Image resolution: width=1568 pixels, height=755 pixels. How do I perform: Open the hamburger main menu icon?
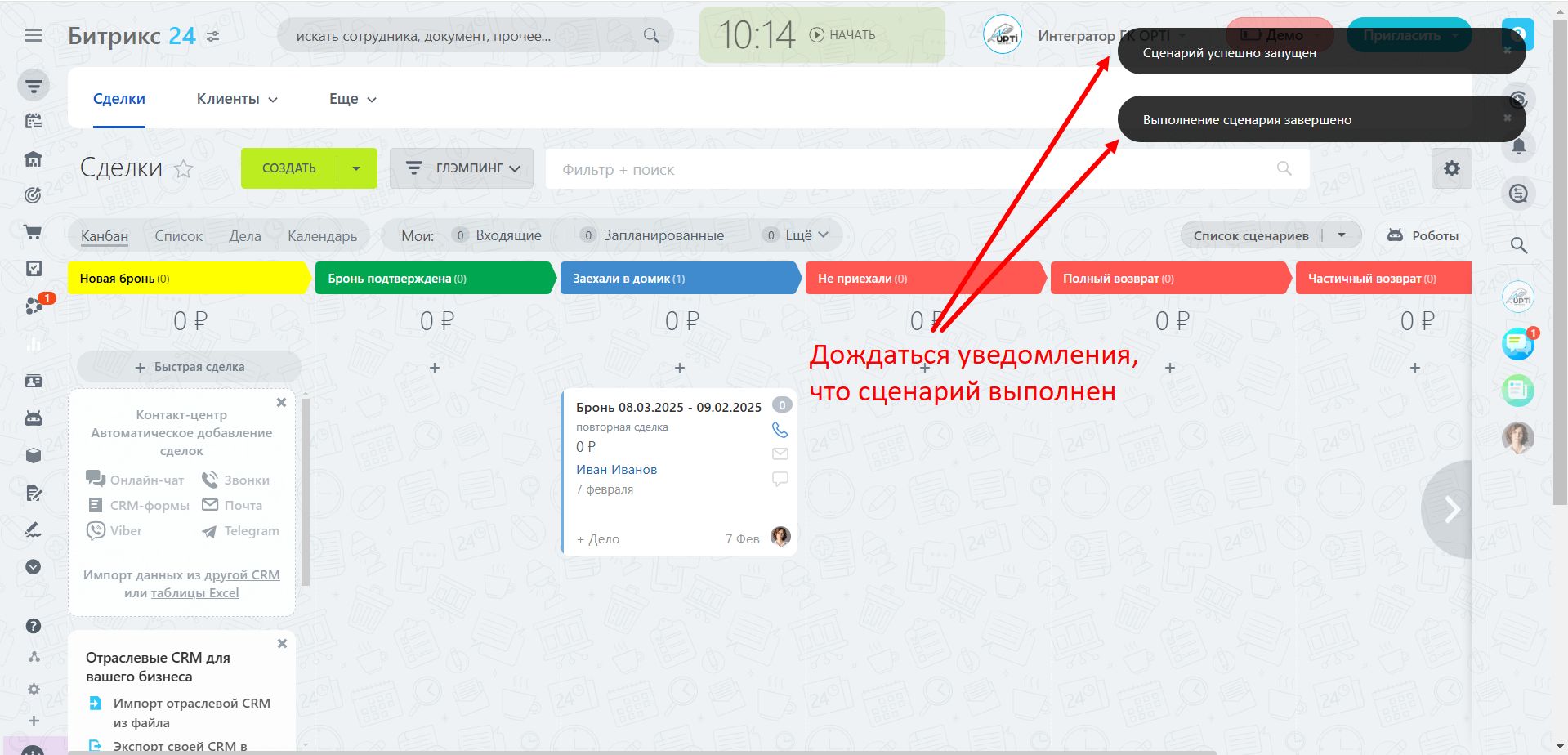pos(34,36)
